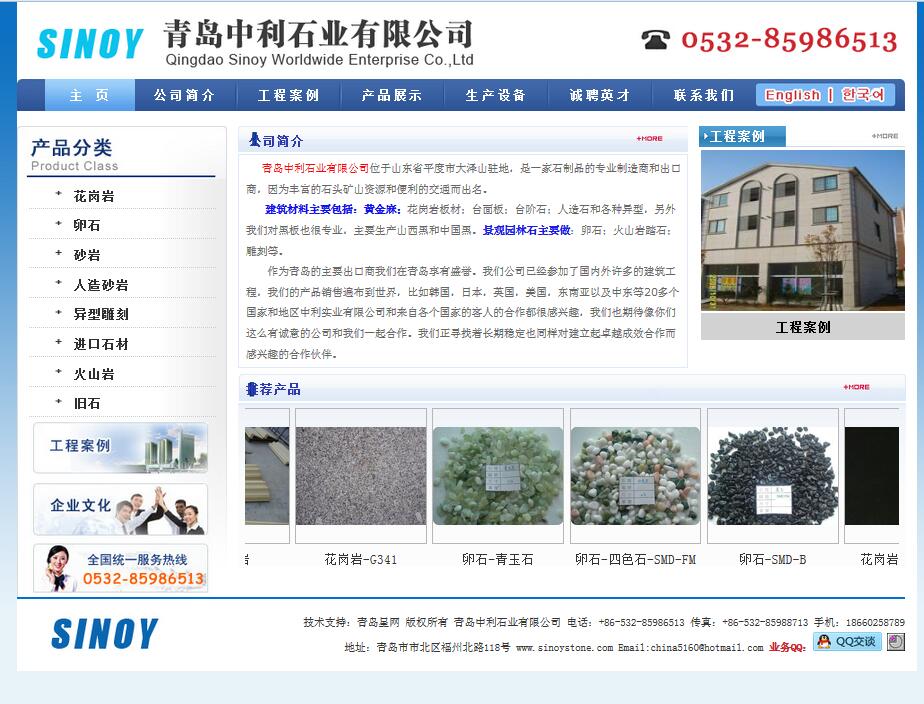Open the 人造砂岩 product category
924x704 pixels.
pos(101,285)
